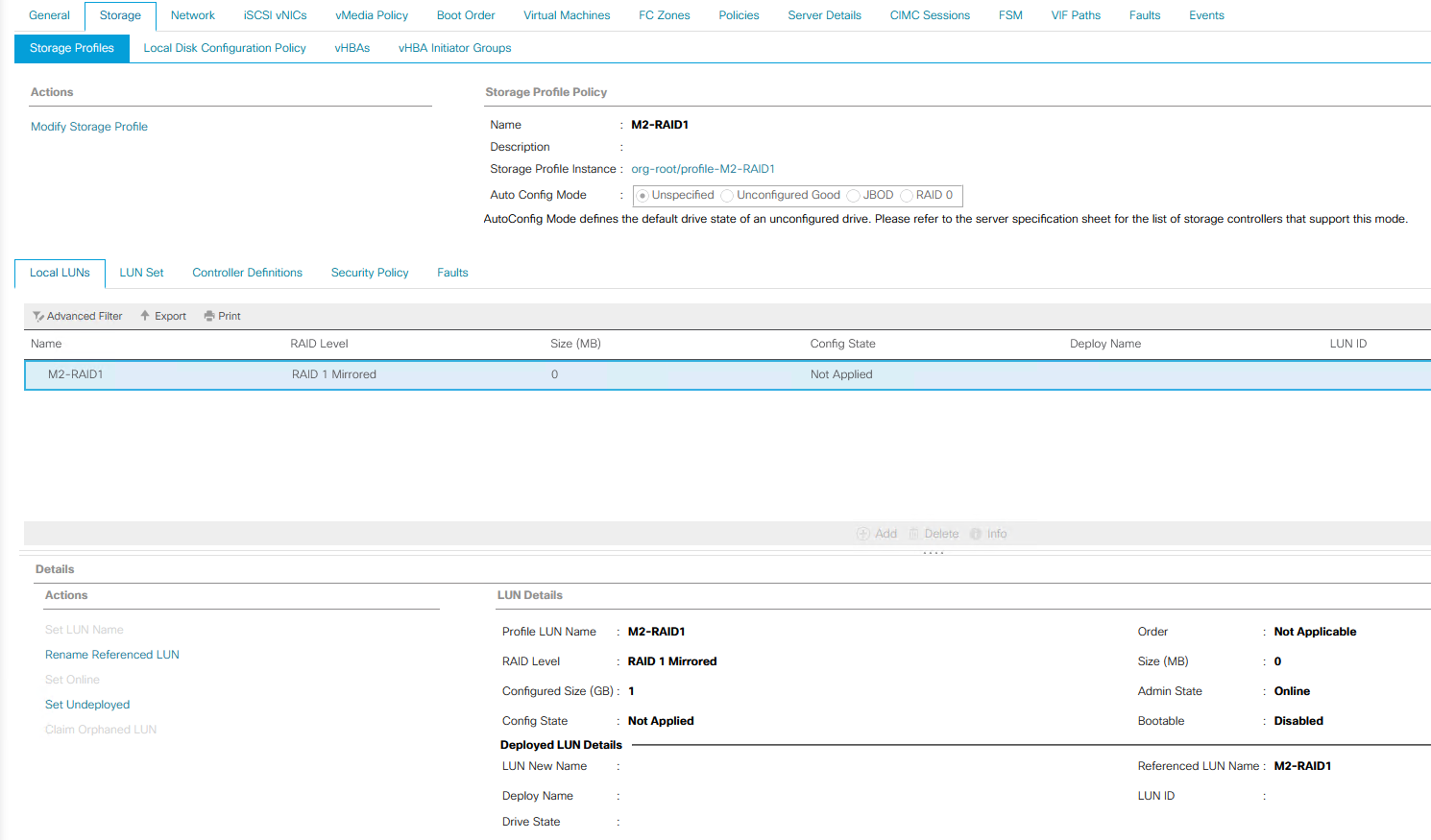Switch to the Controller Definitions tab
Image resolution: width=1431 pixels, height=840 pixels.
247,273
